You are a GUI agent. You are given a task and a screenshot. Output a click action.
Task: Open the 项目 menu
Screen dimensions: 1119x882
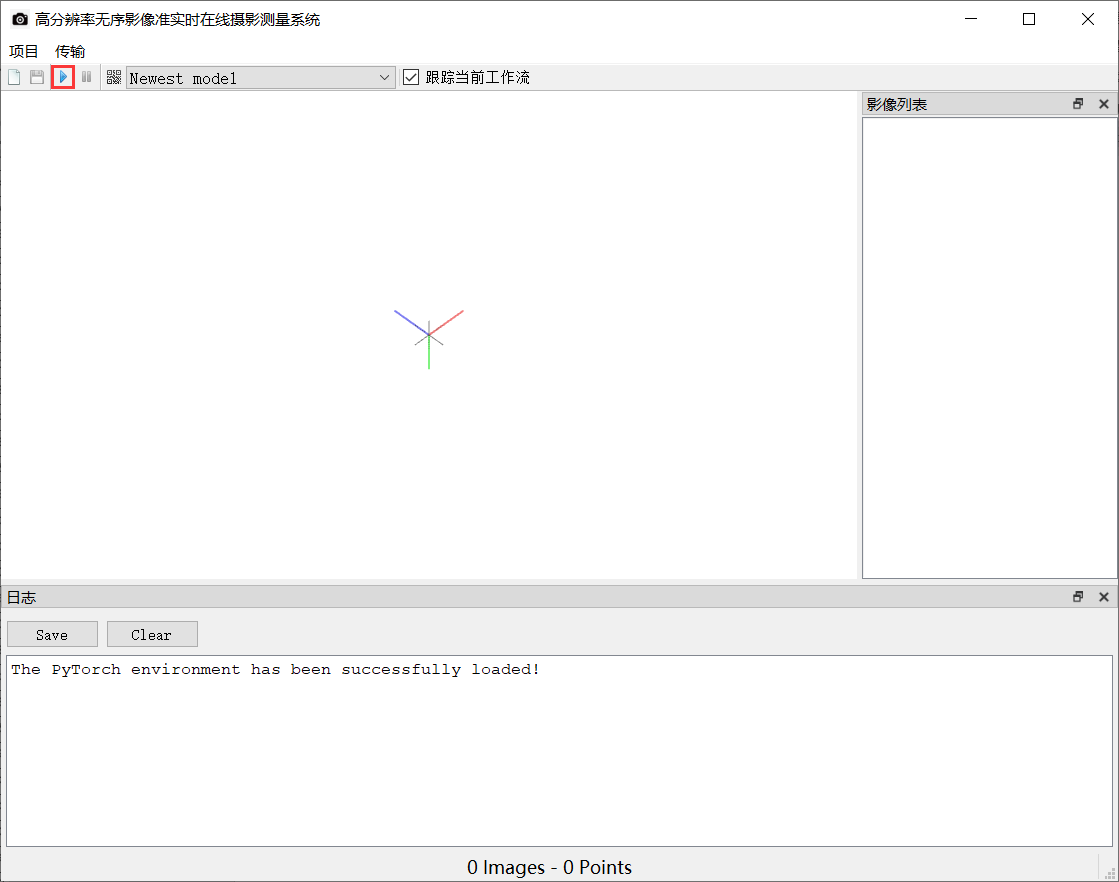(22, 51)
